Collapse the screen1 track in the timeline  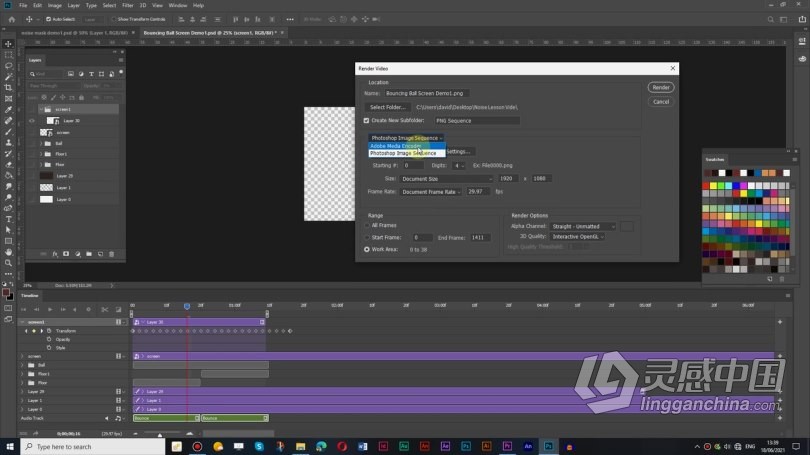[22, 322]
